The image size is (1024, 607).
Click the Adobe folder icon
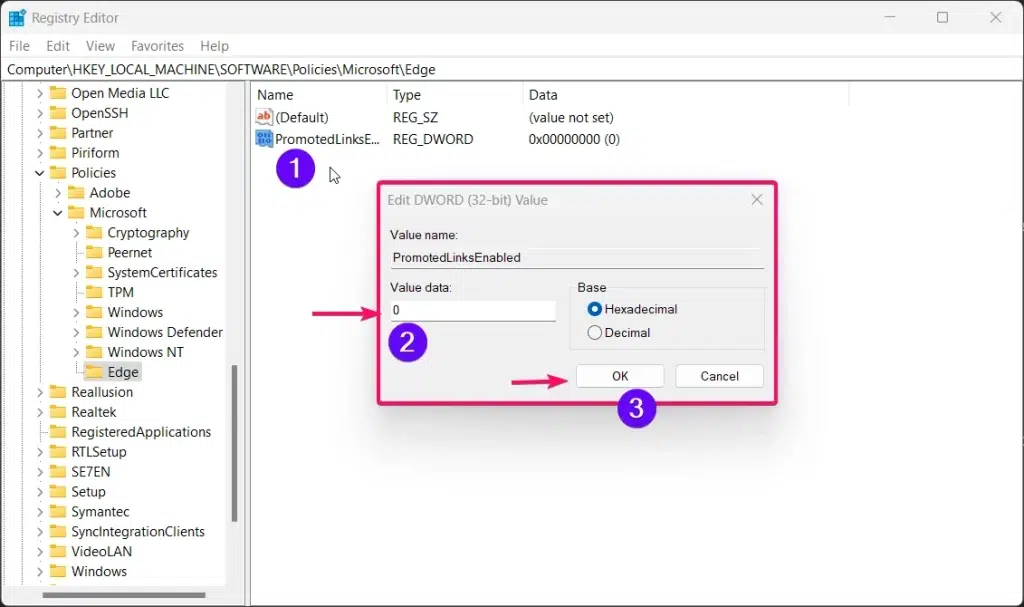[76, 193]
